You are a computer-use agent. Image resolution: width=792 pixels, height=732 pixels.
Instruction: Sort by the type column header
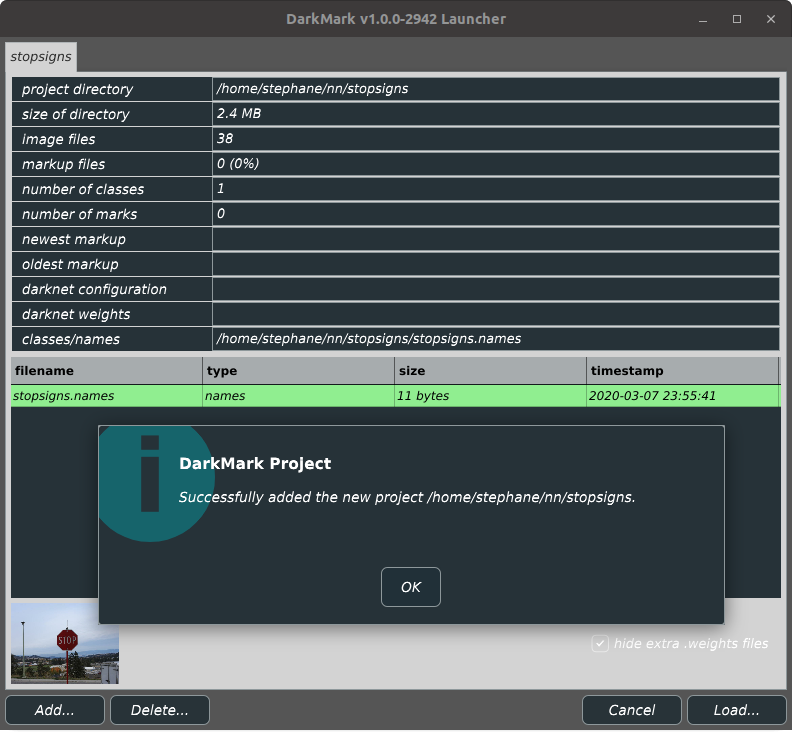[298, 371]
